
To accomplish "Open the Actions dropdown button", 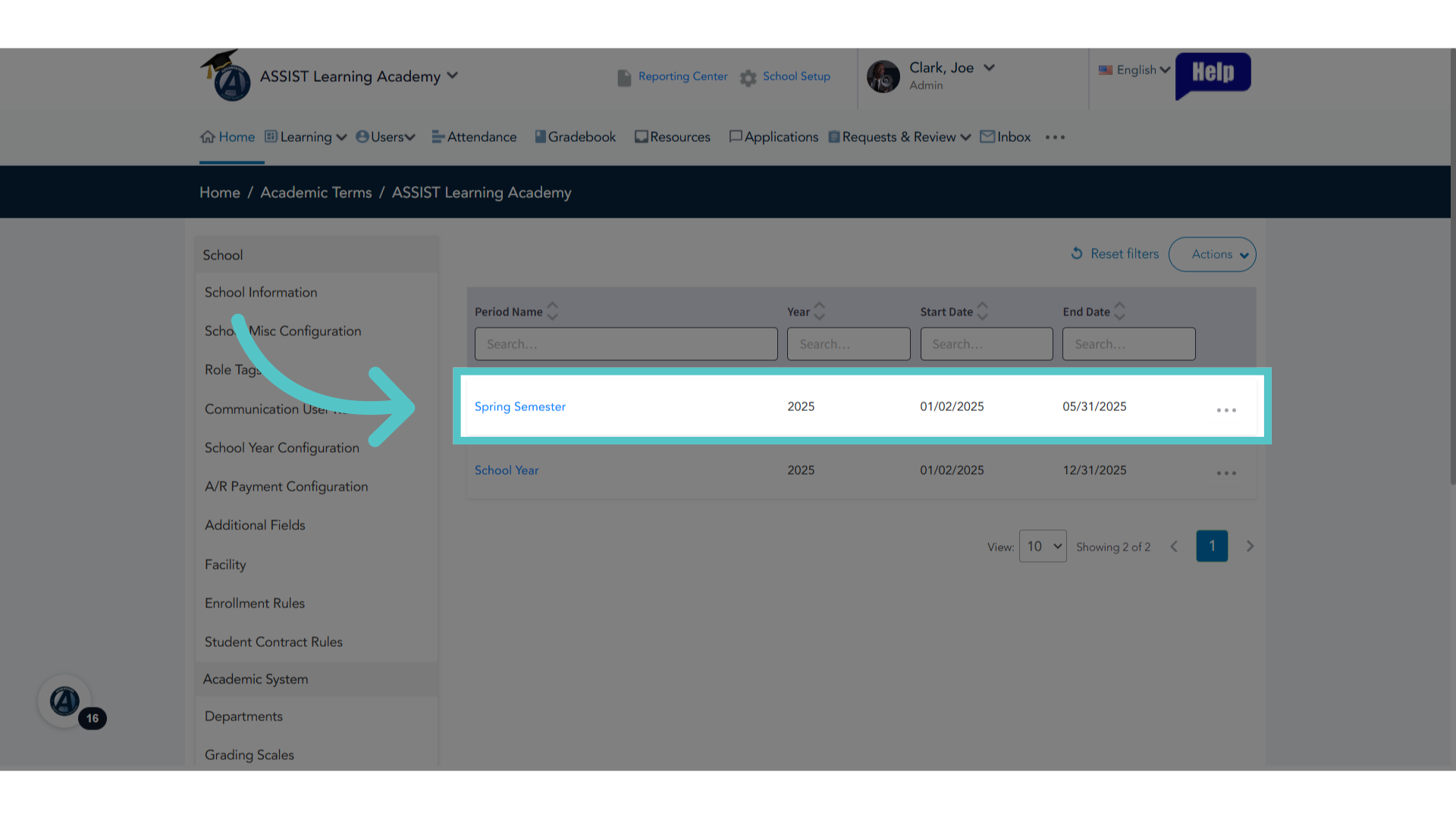I will coord(1212,255).
